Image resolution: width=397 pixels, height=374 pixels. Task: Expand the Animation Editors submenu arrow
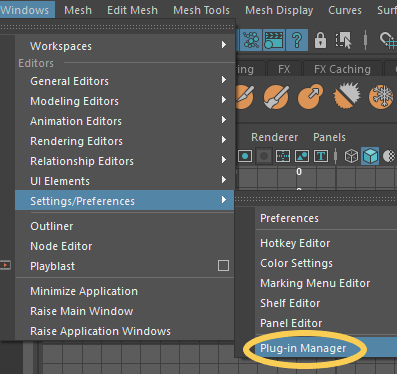pyautogui.click(x=224, y=120)
